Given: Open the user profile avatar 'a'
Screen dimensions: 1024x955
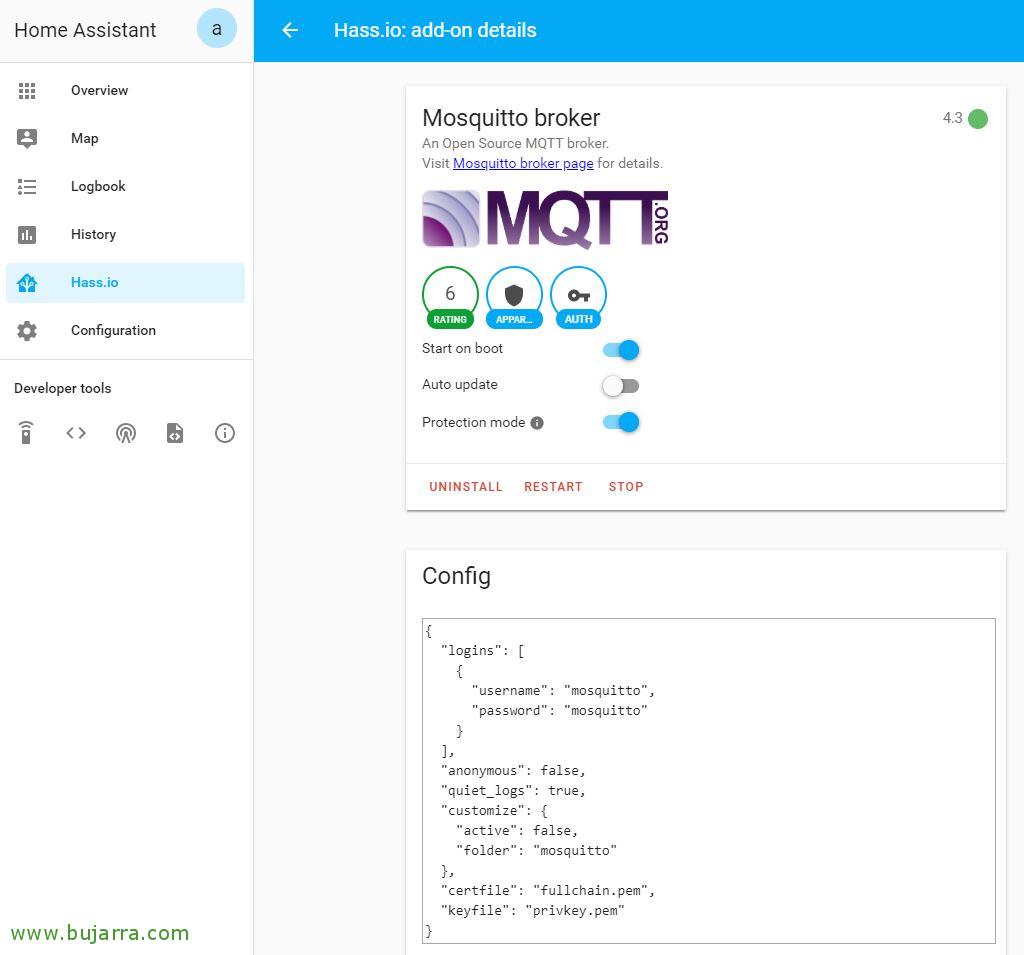Looking at the screenshot, I should pyautogui.click(x=217, y=29).
